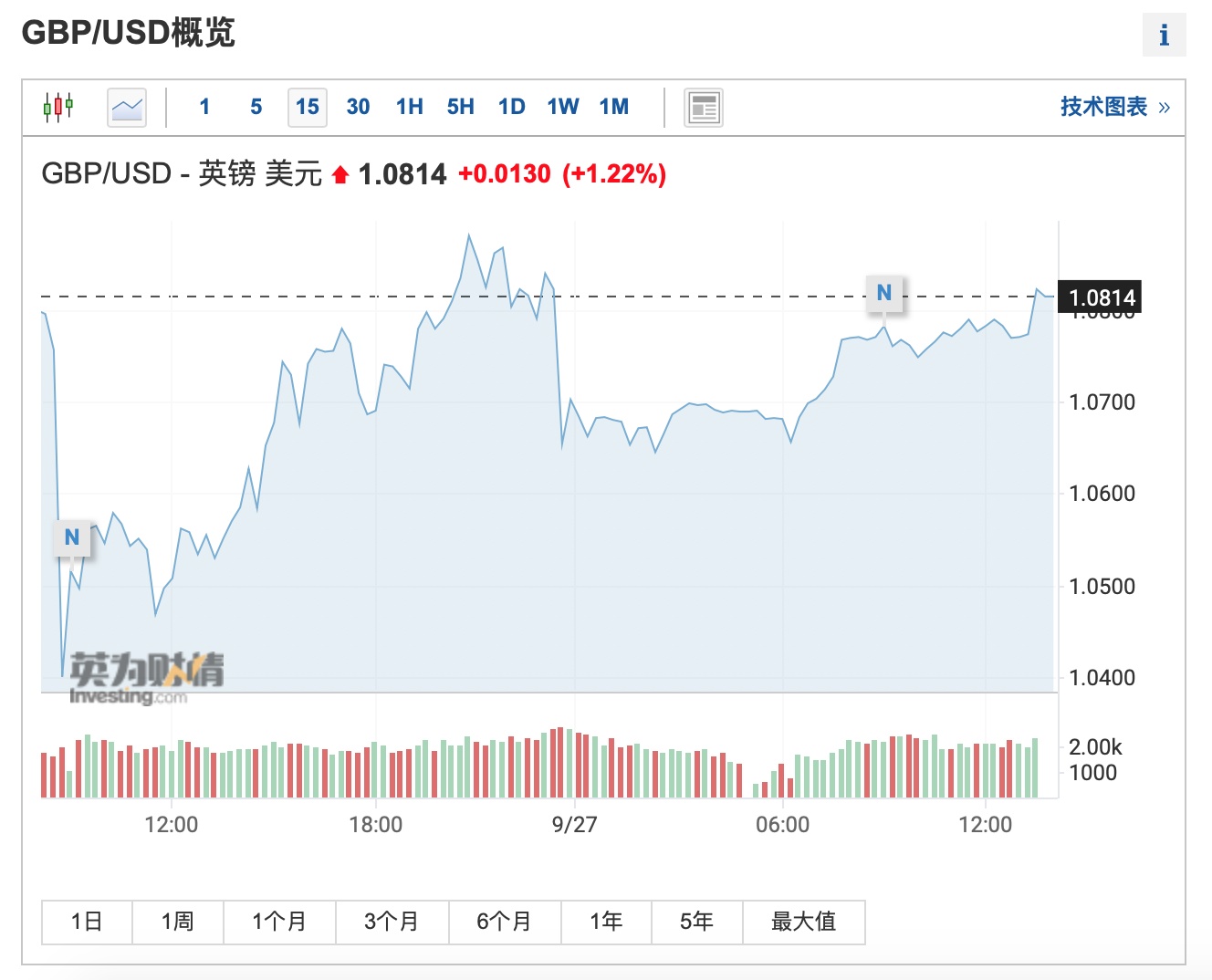
Task: Switch to candlestick chart type
Action: tap(58, 107)
